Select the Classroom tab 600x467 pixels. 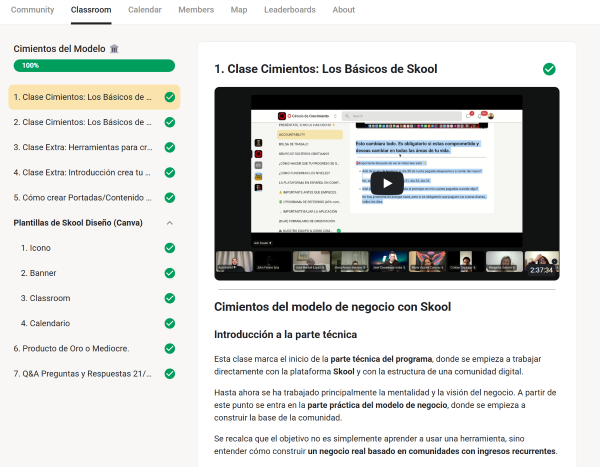click(91, 10)
